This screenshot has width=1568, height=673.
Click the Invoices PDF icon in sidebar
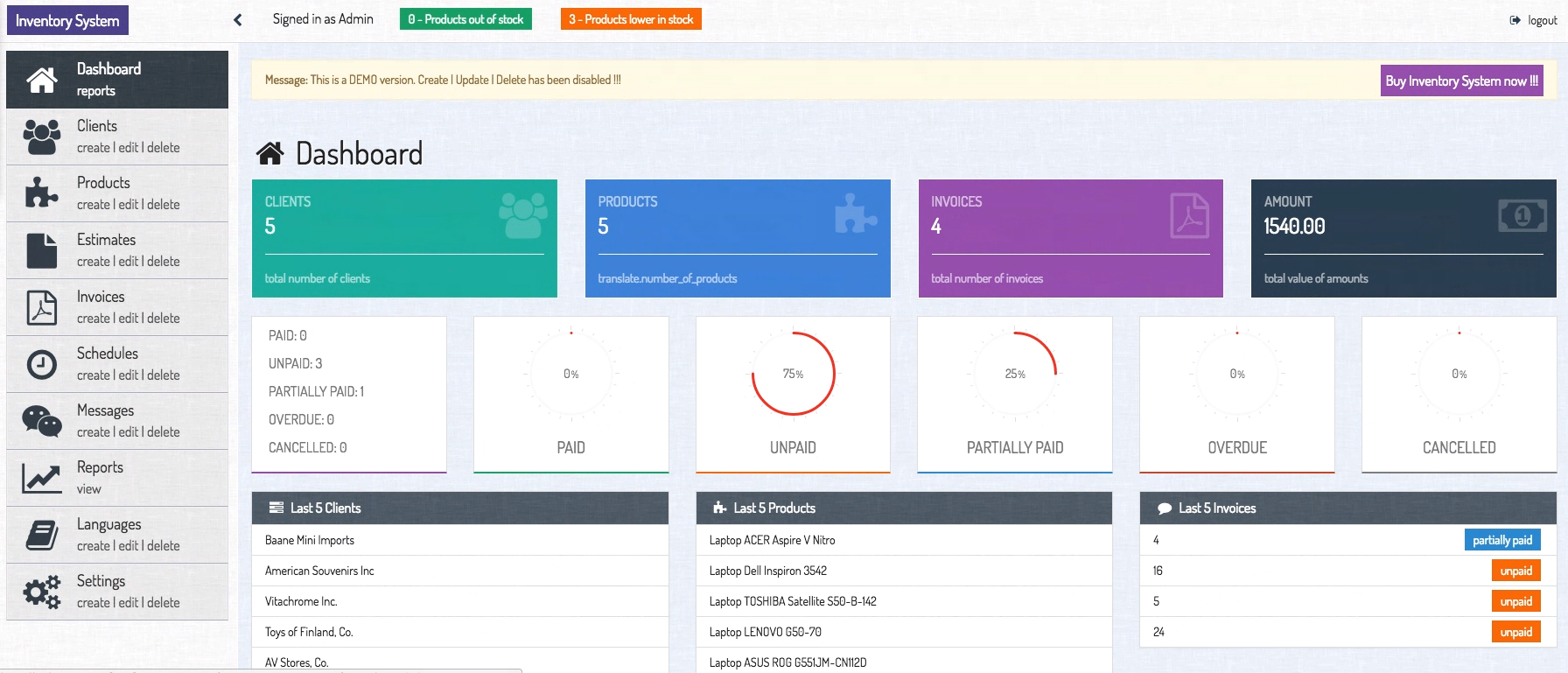41,307
